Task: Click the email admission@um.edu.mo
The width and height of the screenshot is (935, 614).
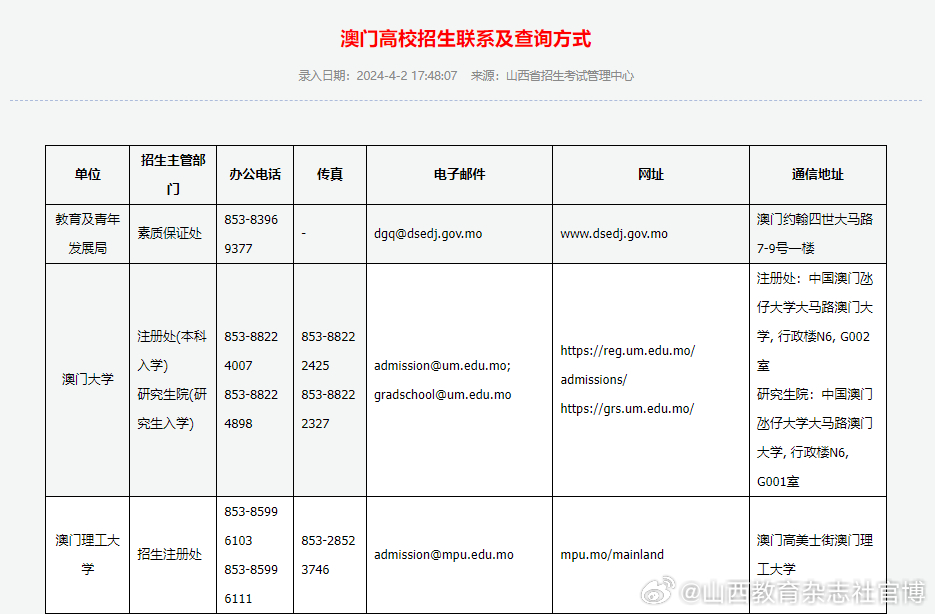Action: click(442, 365)
